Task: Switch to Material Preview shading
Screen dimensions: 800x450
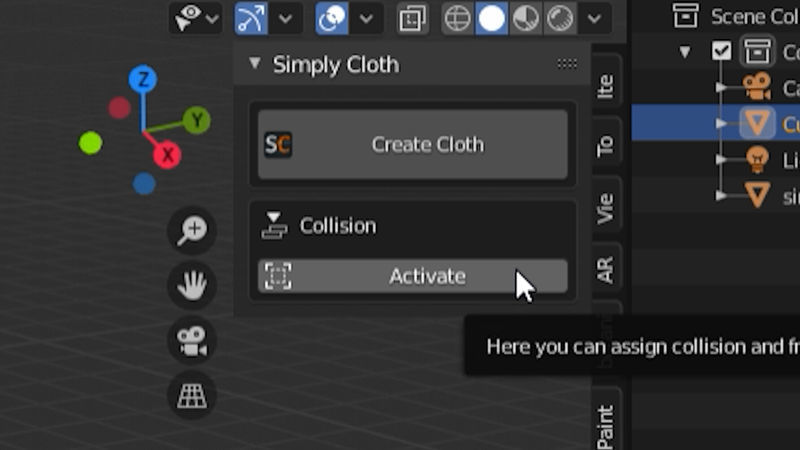Action: click(526, 19)
